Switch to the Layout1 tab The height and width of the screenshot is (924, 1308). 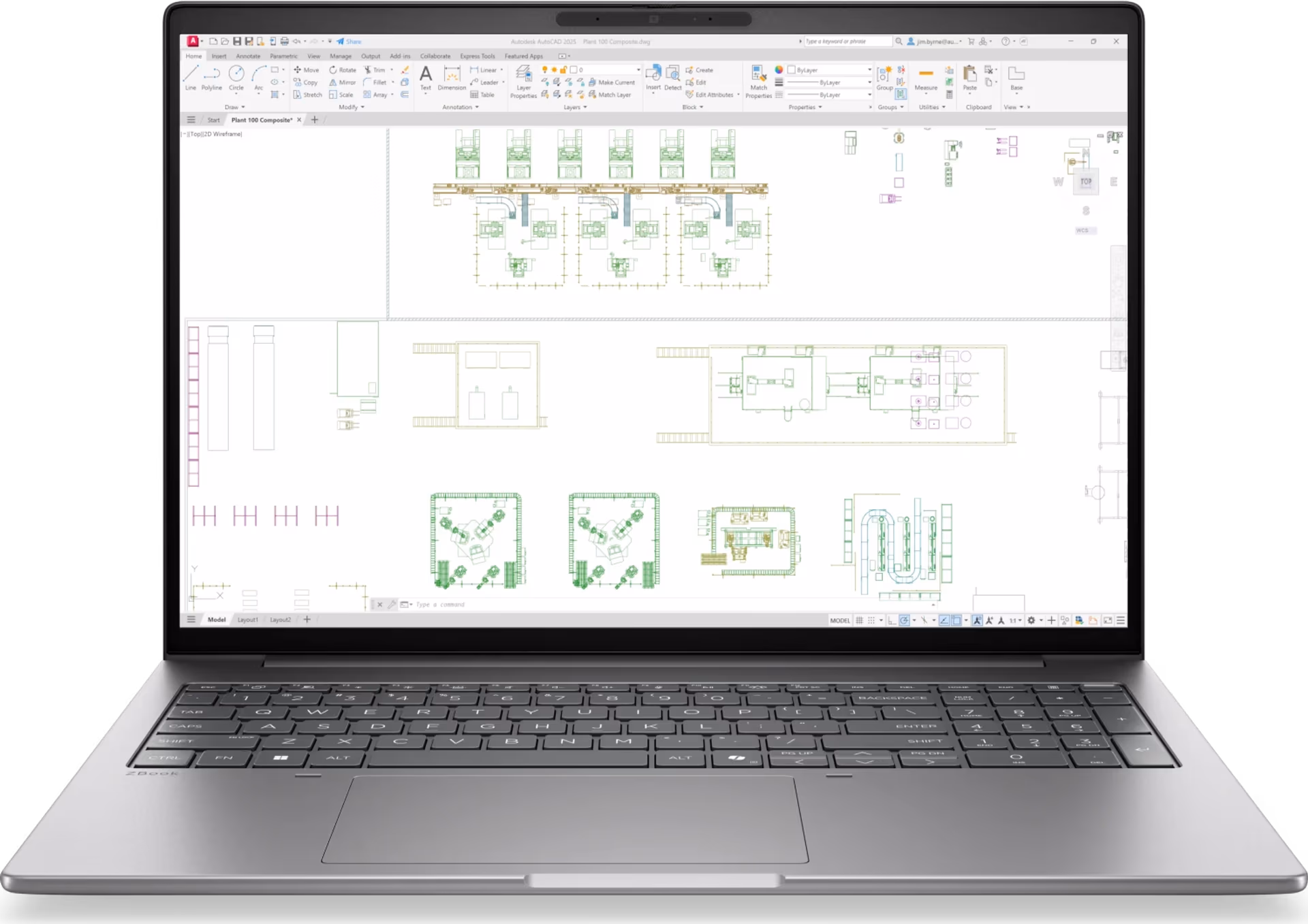pyautogui.click(x=247, y=620)
